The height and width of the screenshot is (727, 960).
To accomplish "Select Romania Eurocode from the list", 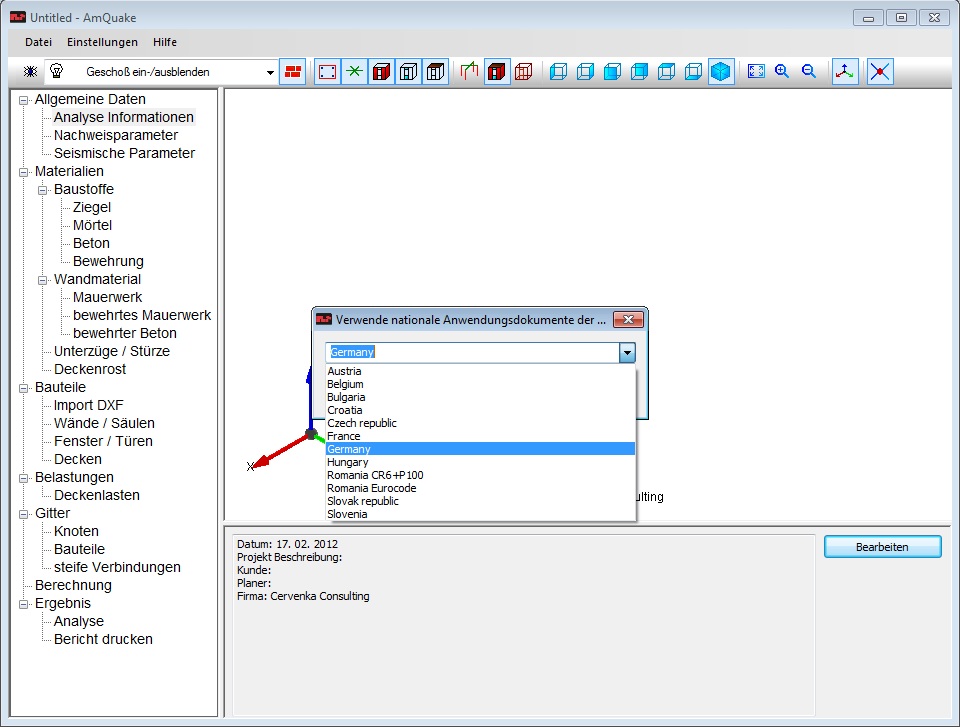I will [481, 488].
